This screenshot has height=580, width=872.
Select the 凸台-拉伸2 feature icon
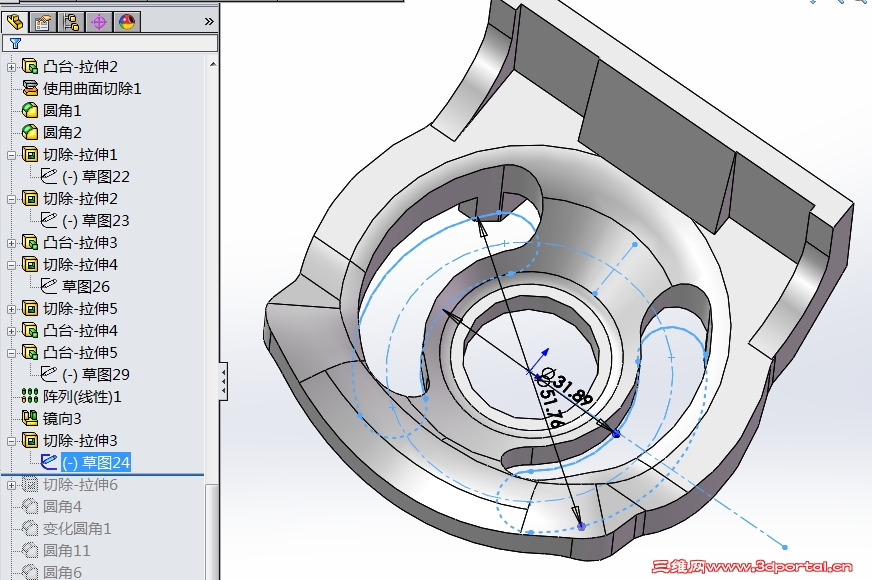29,67
